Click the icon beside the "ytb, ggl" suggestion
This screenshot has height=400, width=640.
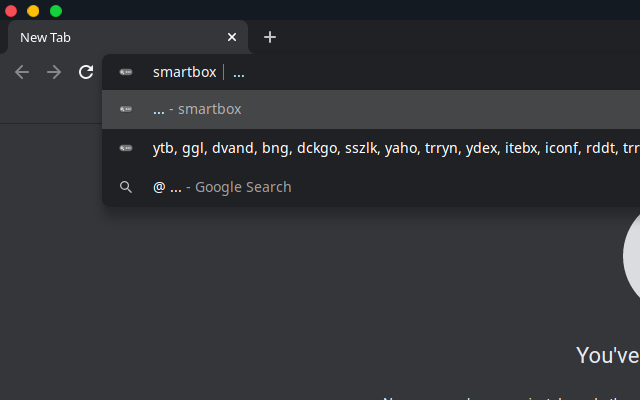(x=126, y=148)
